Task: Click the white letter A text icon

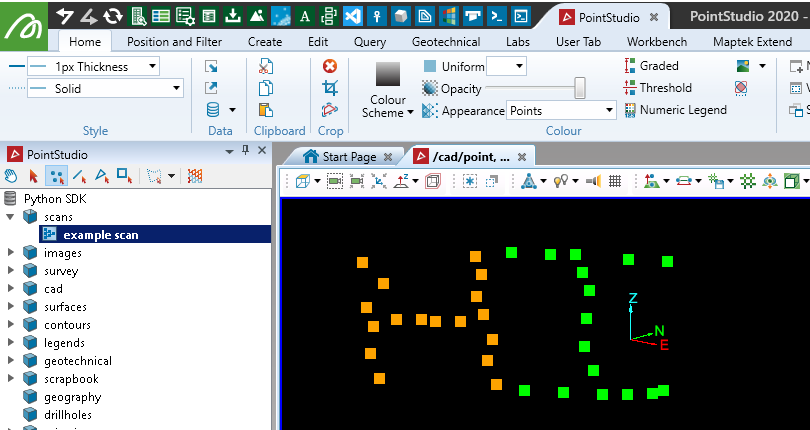Action: click(x=305, y=17)
